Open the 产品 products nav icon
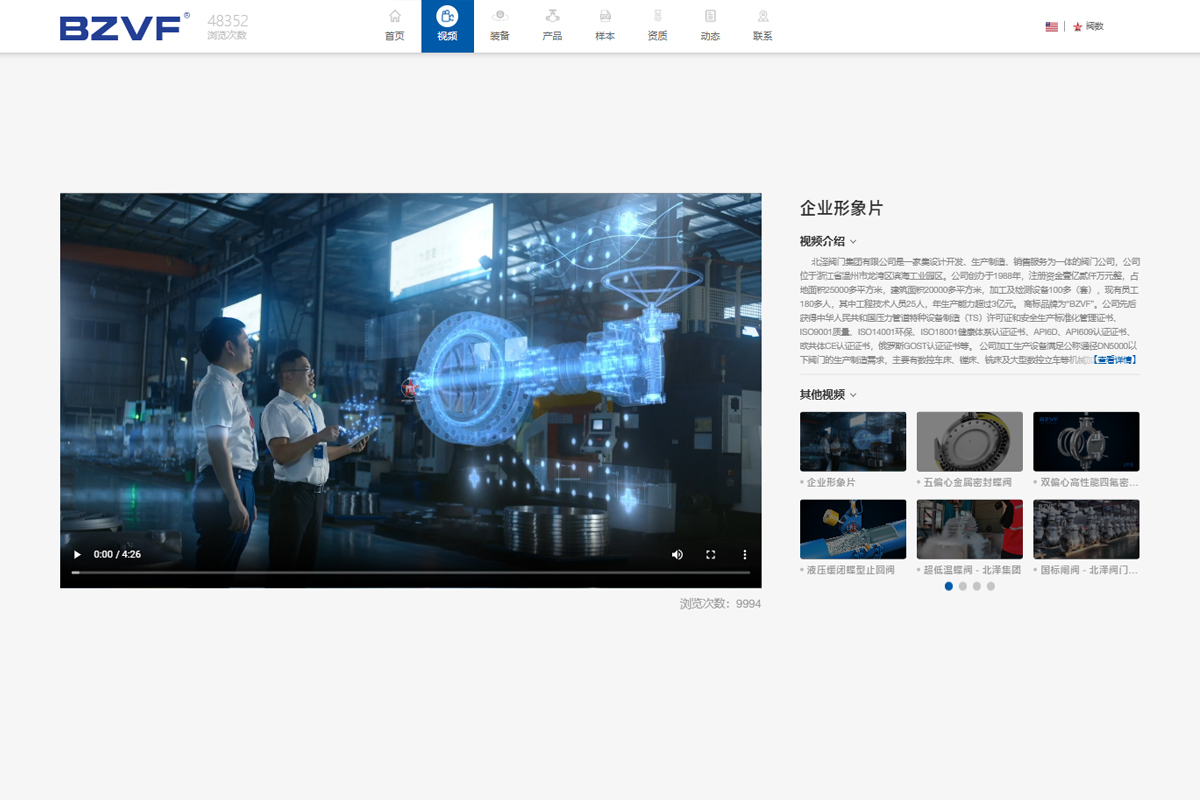The image size is (1200, 800). tap(552, 17)
